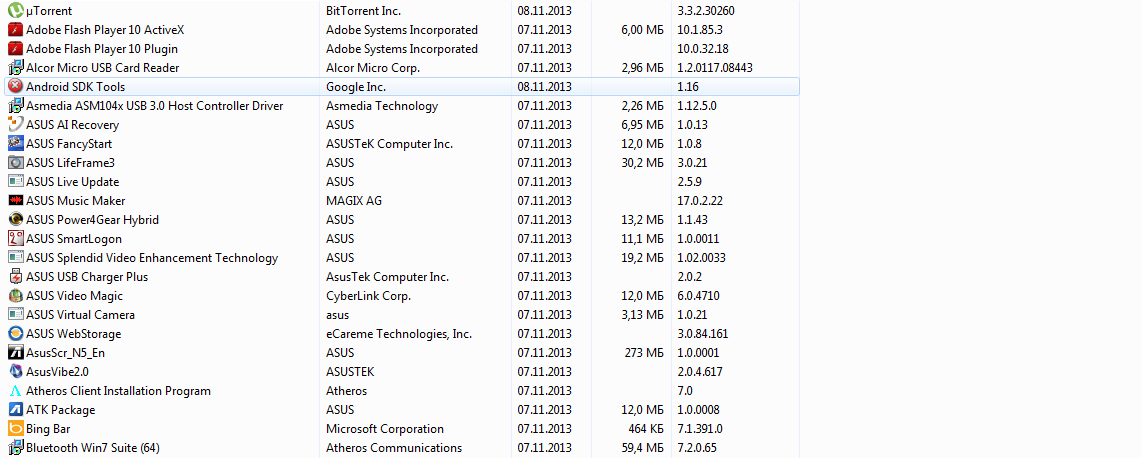Select the Bluetooth Win7 Suite (64) name
The width and height of the screenshot is (1142, 458).
pos(92,447)
